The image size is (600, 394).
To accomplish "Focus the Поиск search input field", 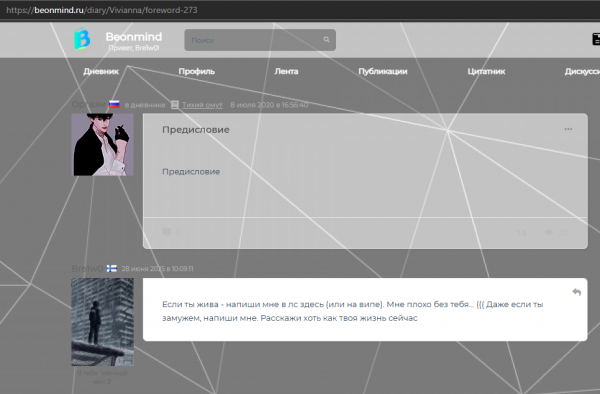I will point(260,40).
